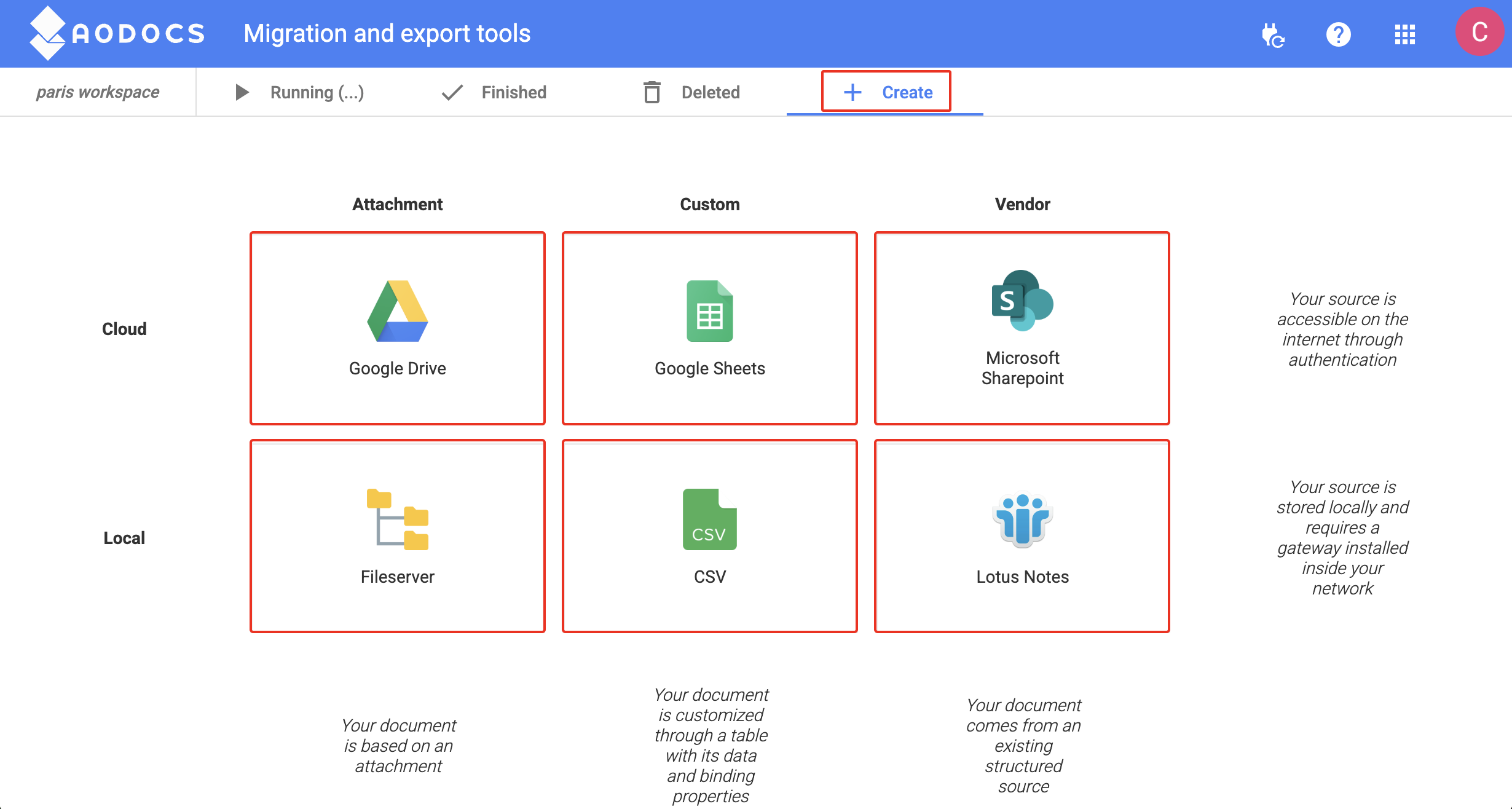Click the Google Sheets icon
Screen dimensions: 1512x809
(710, 311)
